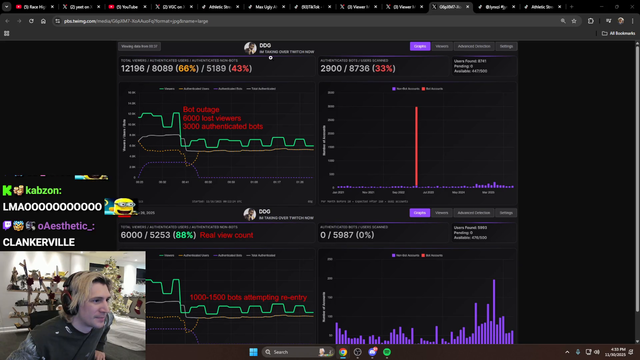Switch to the Race Highlights YouTube tab
Image resolution: width=640 pixels, height=360 pixels.
click(35, 7)
